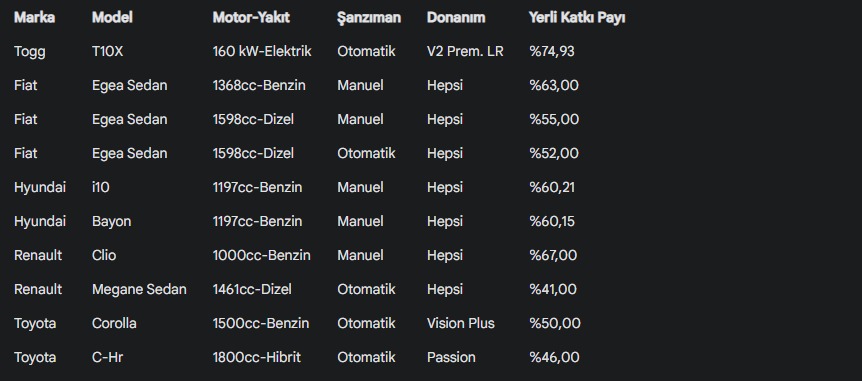The height and width of the screenshot is (381, 862).
Task: Click the 1368cc-Benzin engine cell
Action: (x=259, y=86)
